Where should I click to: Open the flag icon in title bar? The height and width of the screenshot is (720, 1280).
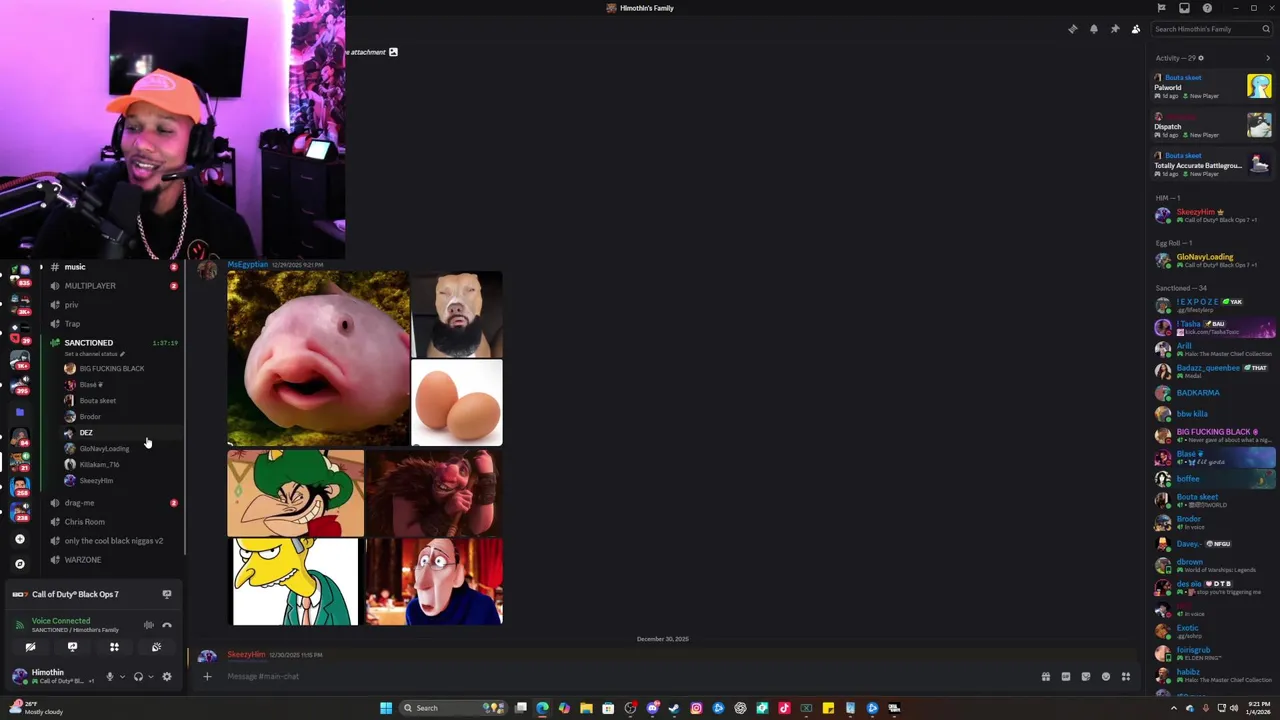[x=1161, y=8]
